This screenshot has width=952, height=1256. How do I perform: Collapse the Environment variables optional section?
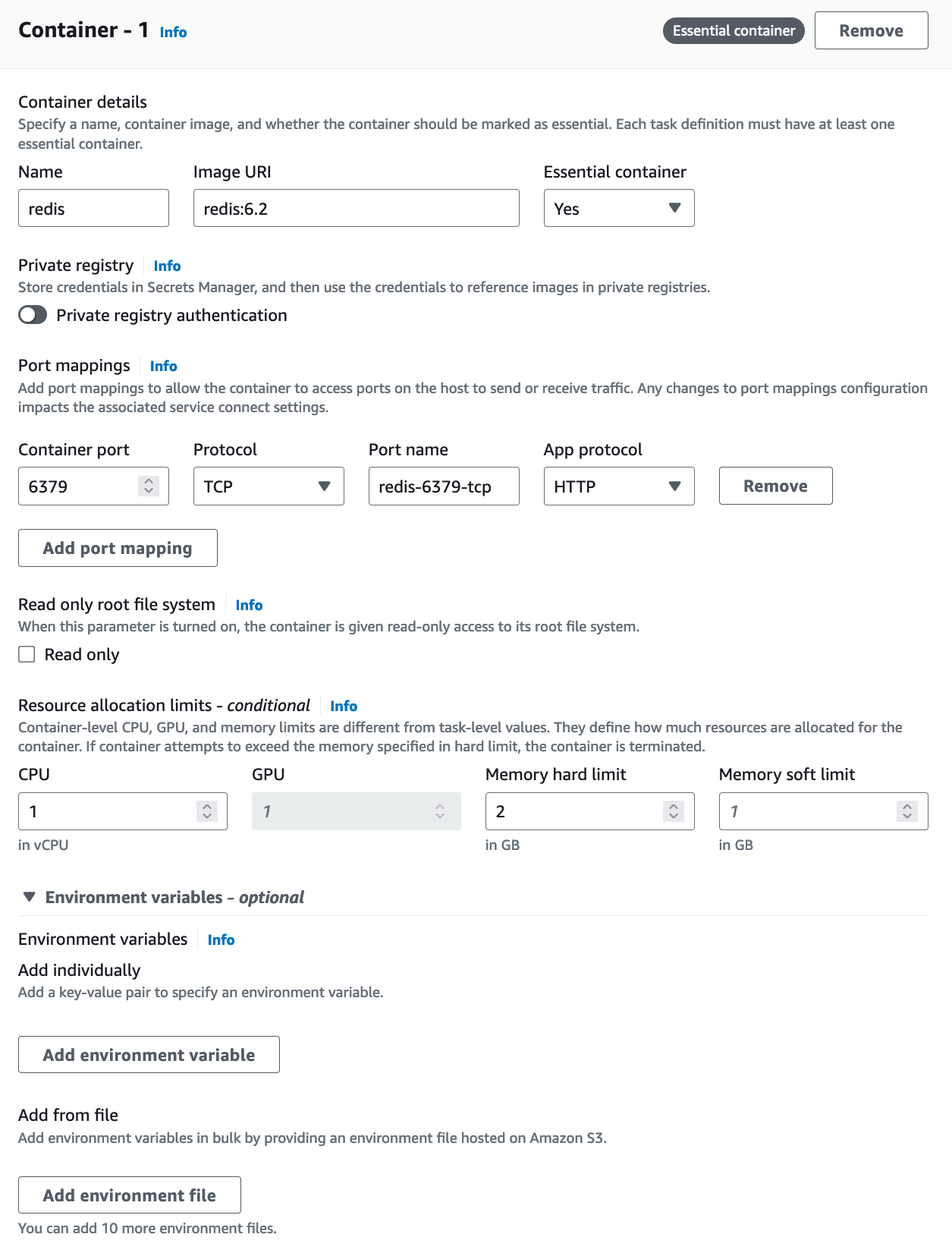[30, 897]
